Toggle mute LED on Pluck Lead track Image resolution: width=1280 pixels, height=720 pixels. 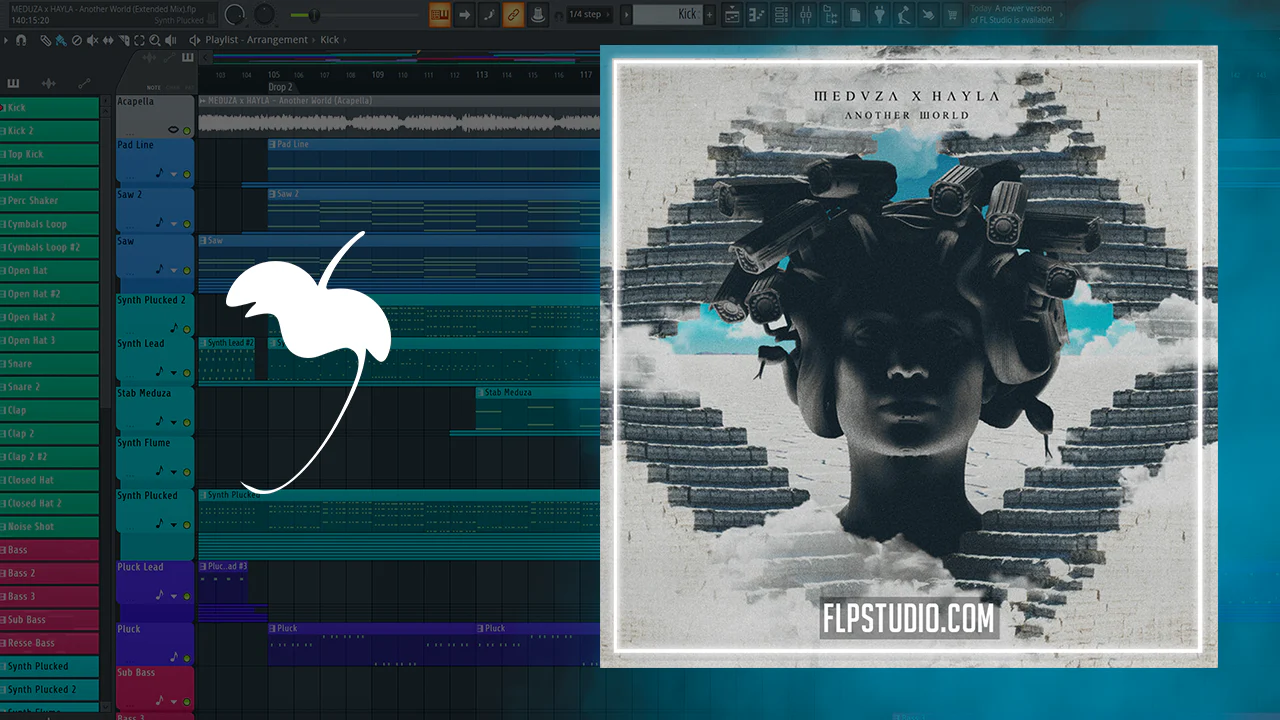(187, 595)
